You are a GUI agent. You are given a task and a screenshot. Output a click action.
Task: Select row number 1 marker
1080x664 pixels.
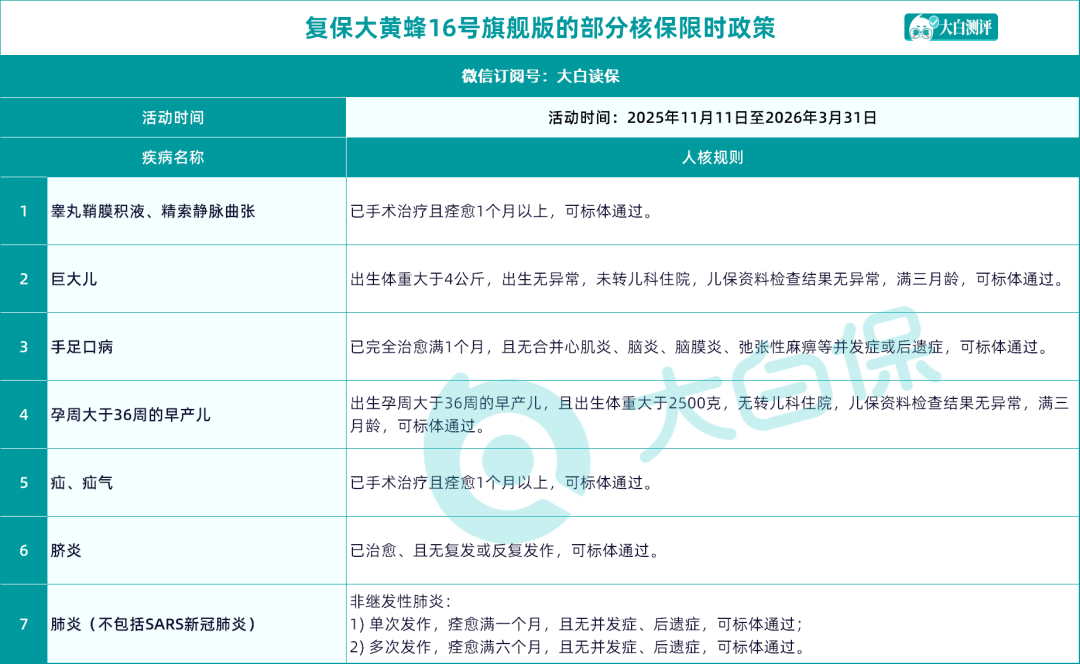(x=22, y=211)
